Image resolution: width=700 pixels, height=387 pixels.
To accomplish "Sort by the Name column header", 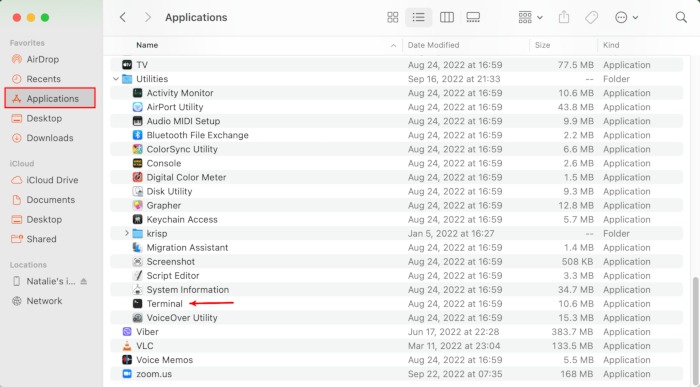I will pos(147,45).
